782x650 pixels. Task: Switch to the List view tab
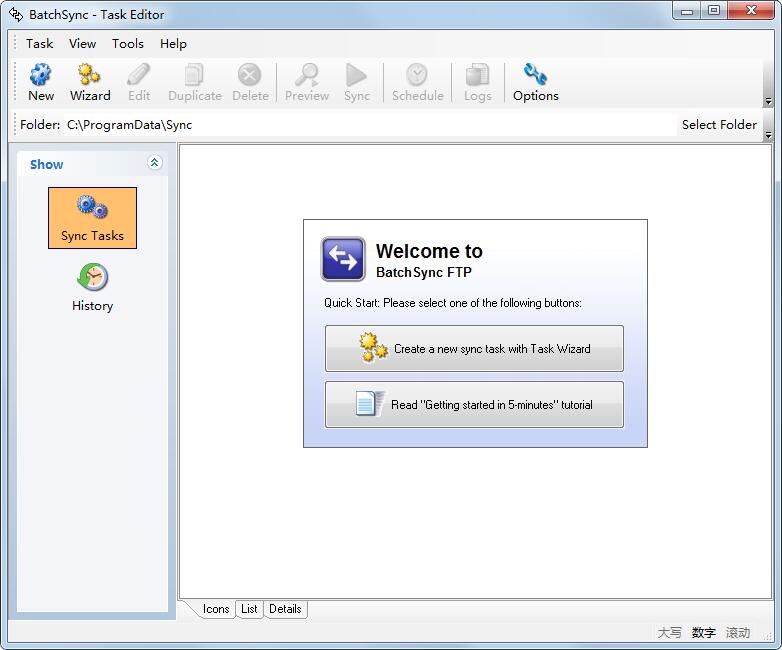pos(249,609)
